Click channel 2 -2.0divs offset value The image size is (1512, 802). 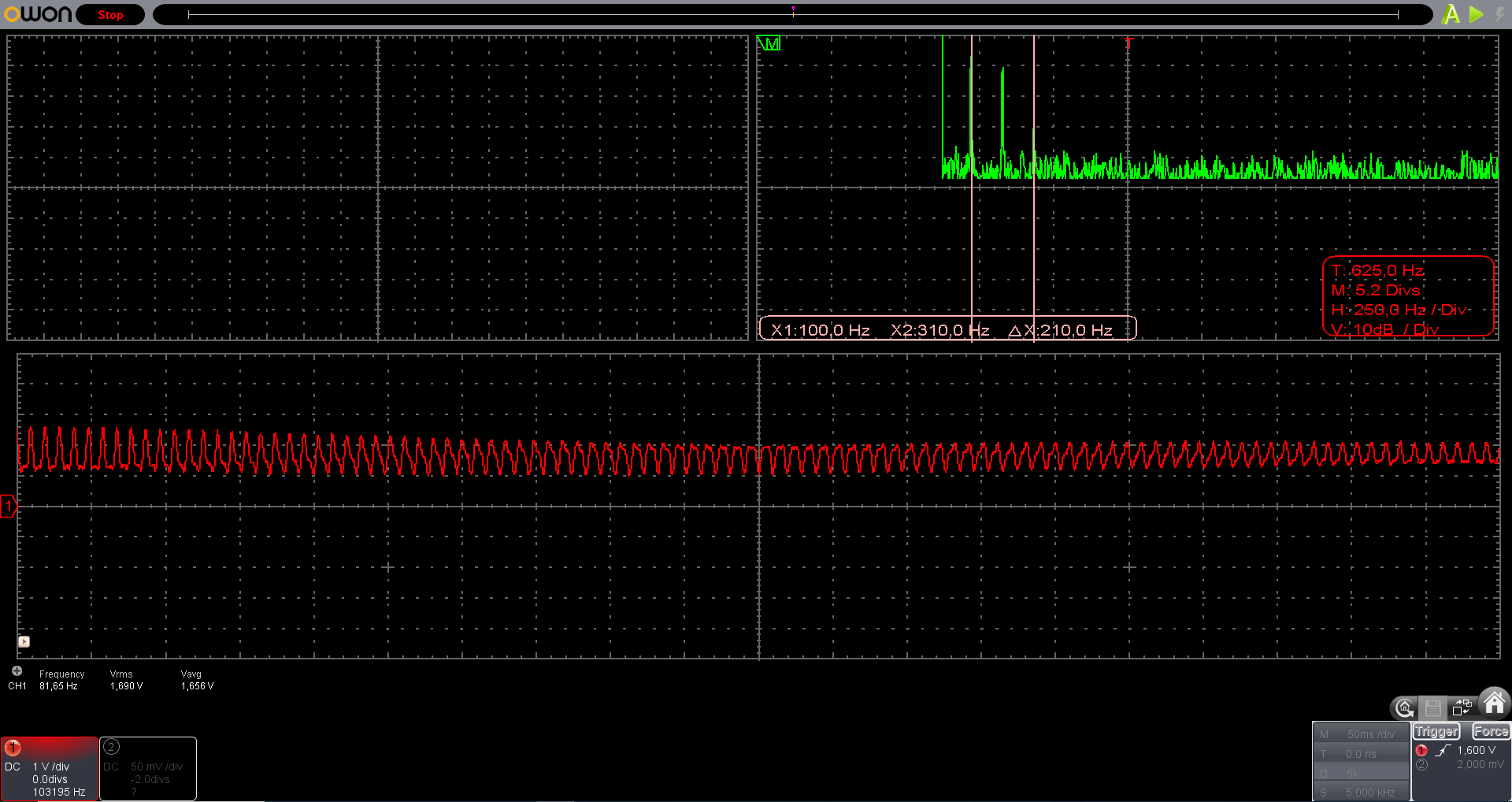(150, 779)
